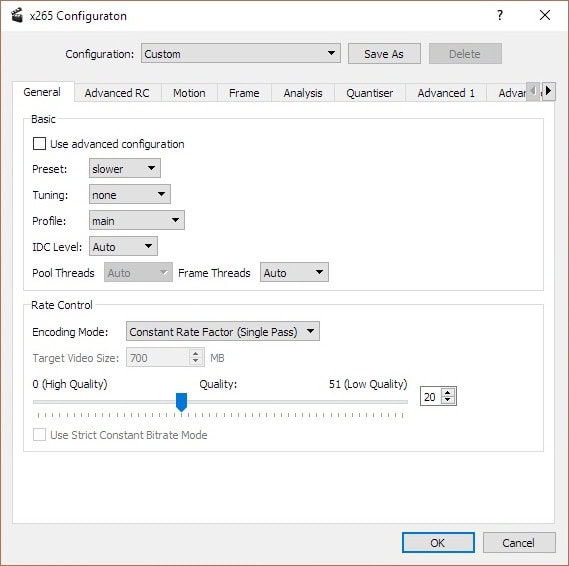Click the "Pool Threads" label
The width and height of the screenshot is (569, 566).
(x=63, y=273)
